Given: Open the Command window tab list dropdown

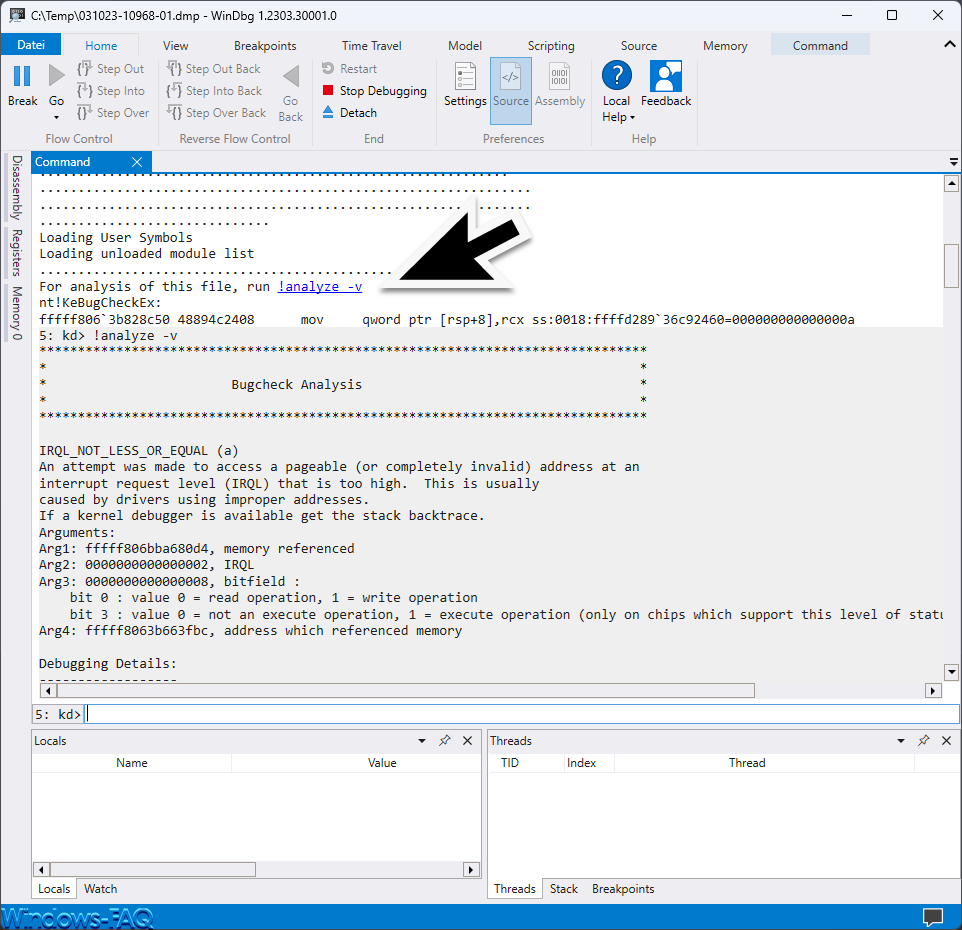Looking at the screenshot, I should click(x=953, y=162).
